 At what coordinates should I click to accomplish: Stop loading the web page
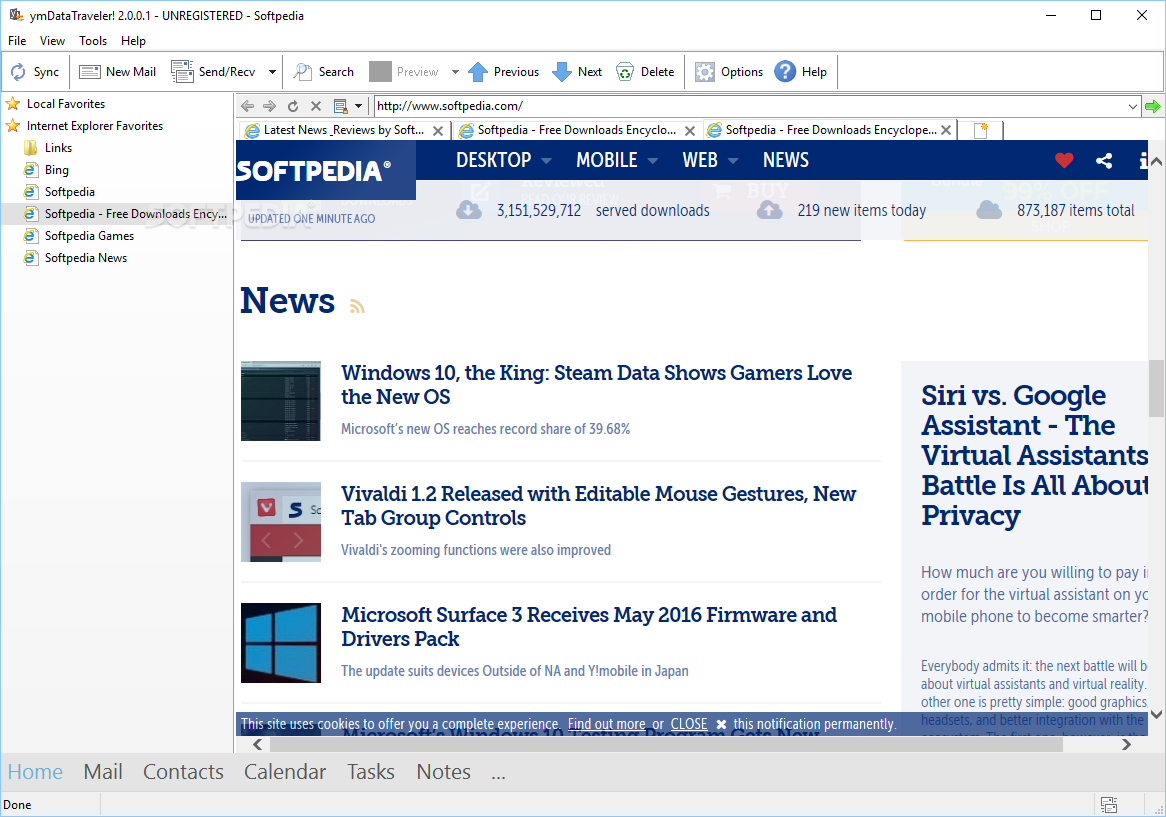click(x=316, y=106)
